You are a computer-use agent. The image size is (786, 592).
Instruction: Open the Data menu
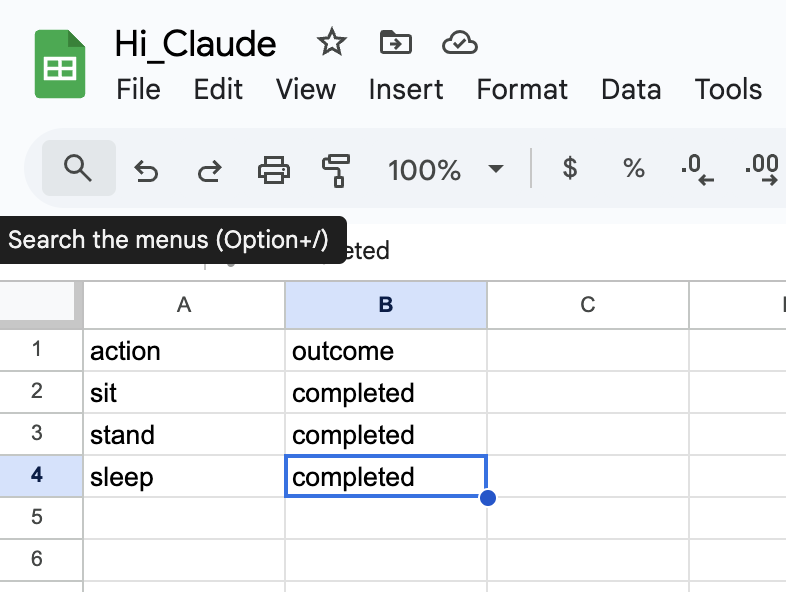(x=631, y=89)
